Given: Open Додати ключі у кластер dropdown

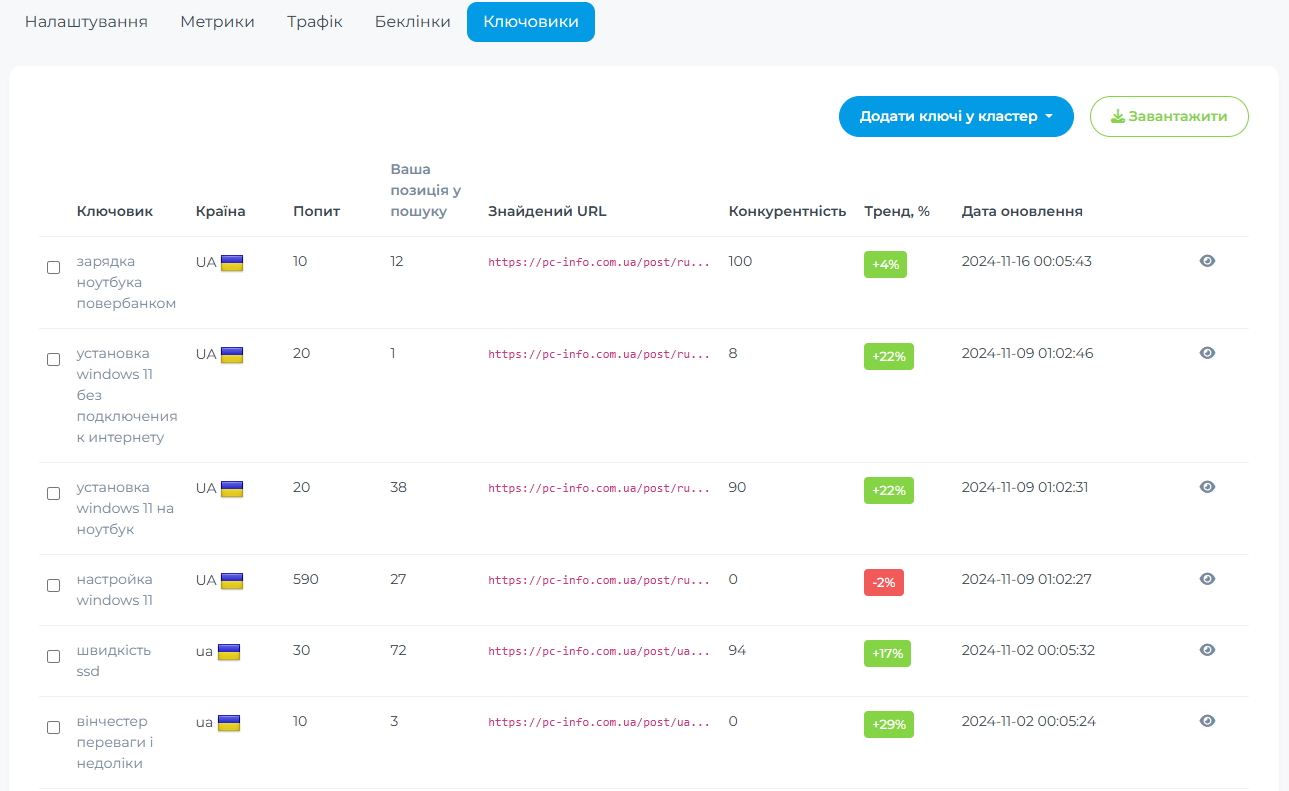Looking at the screenshot, I should click(x=956, y=116).
